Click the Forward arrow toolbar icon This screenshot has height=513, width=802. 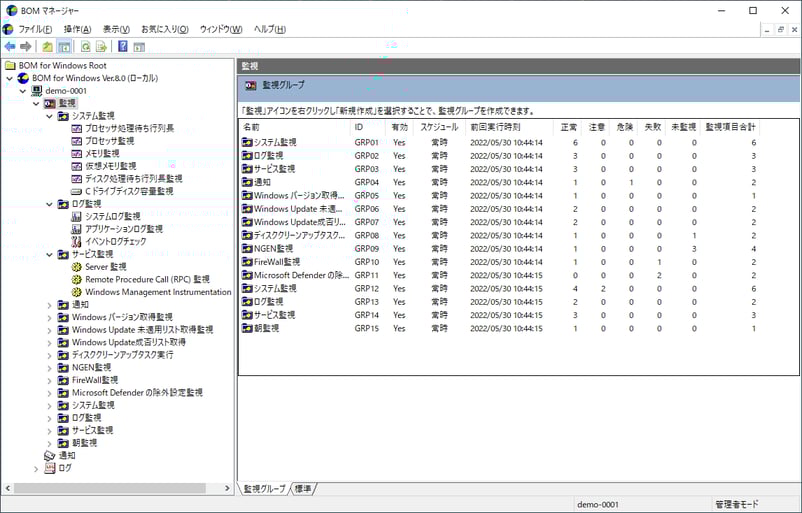pyautogui.click(x=26, y=47)
